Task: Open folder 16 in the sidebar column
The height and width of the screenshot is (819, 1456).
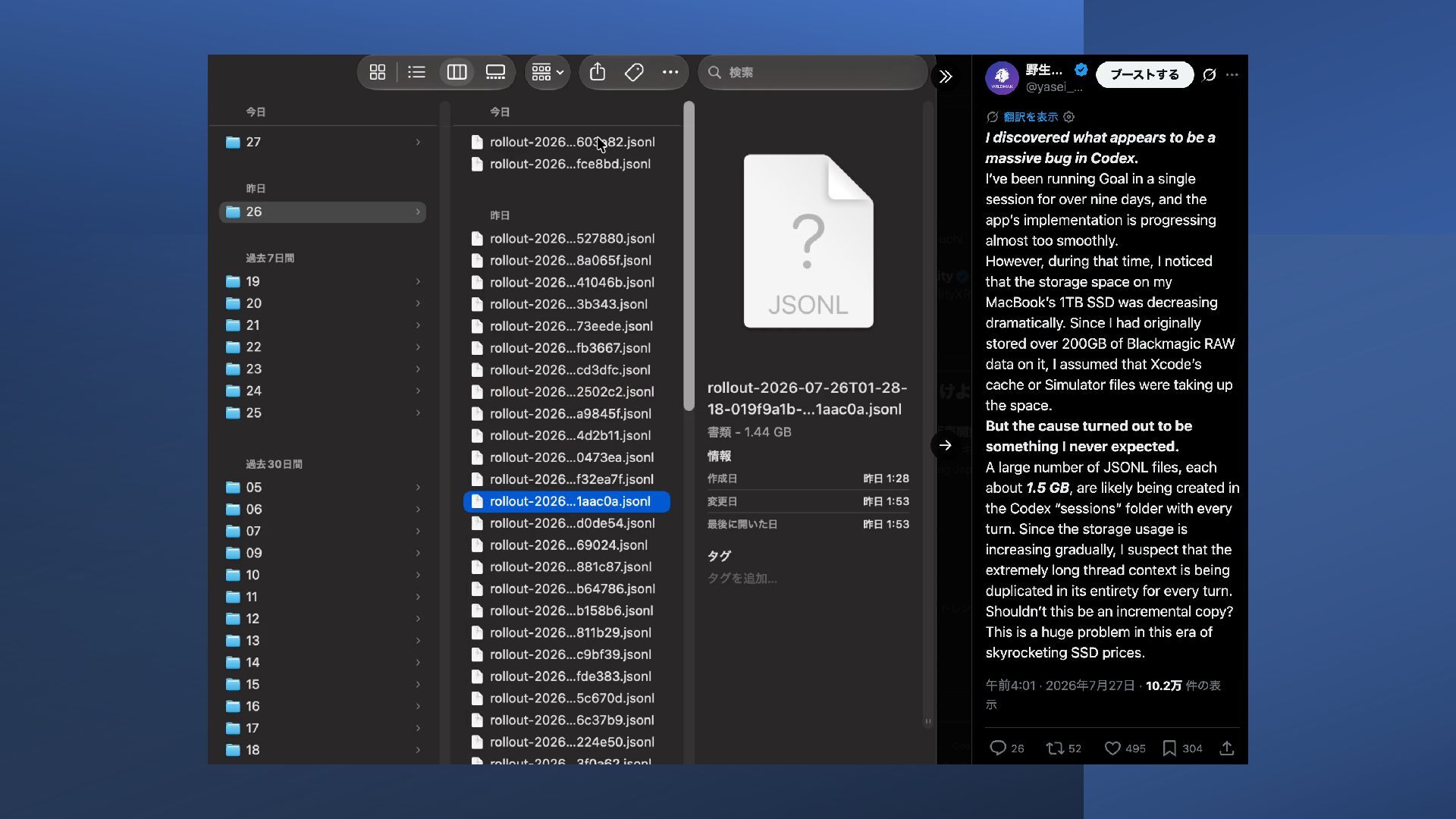Action: (322, 707)
